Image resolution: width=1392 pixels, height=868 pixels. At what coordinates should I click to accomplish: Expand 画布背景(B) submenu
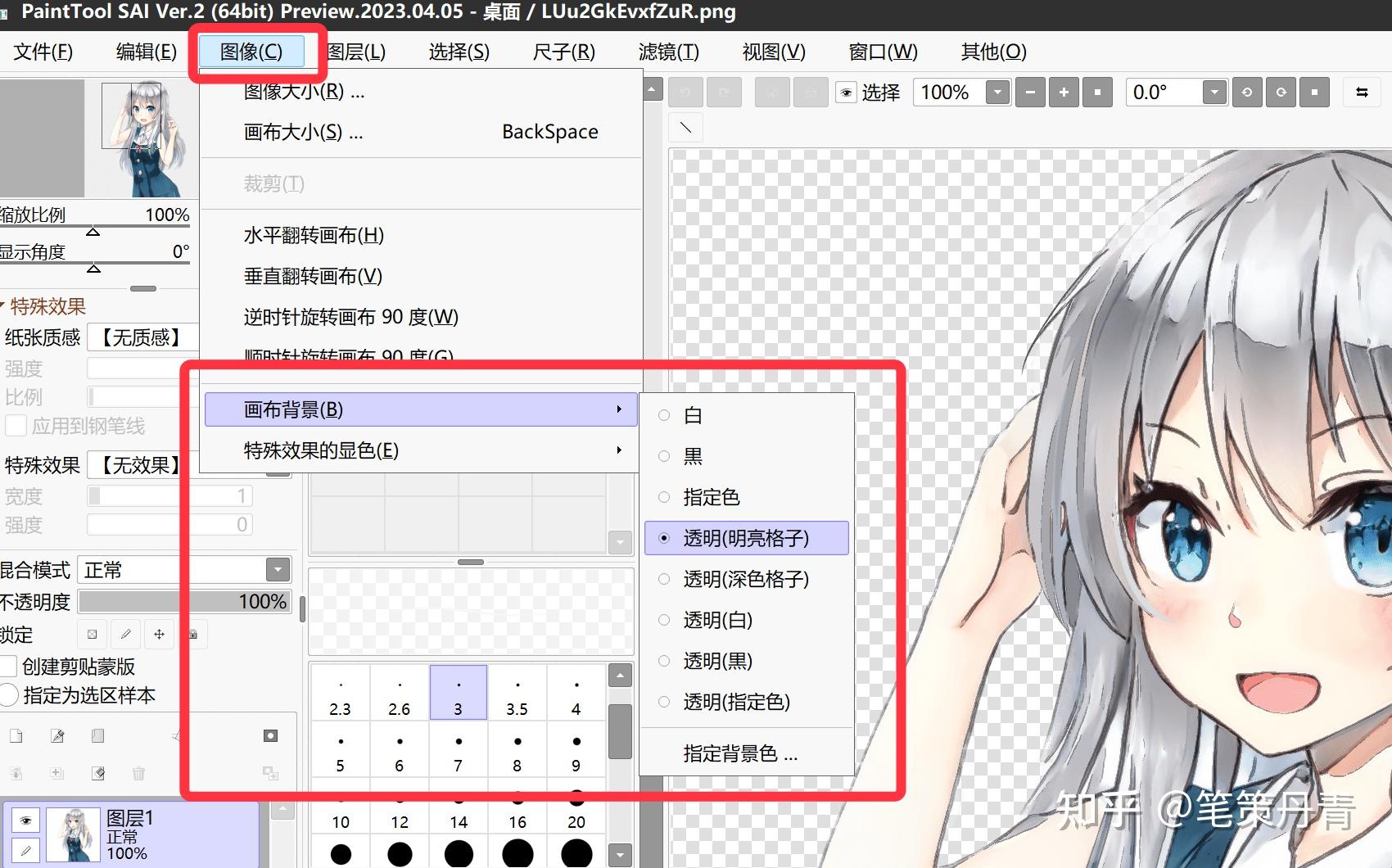click(421, 409)
